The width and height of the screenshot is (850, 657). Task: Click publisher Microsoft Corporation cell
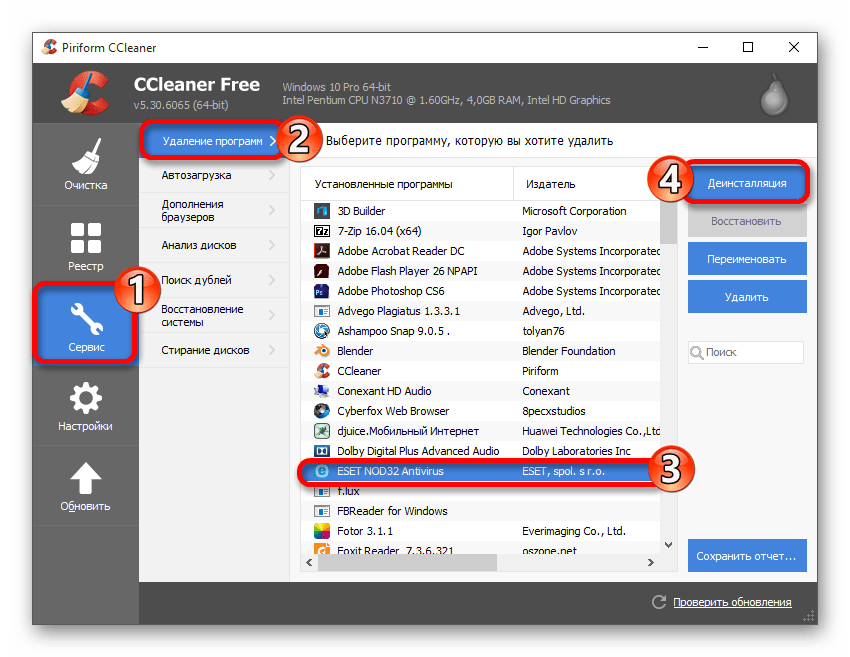point(574,211)
